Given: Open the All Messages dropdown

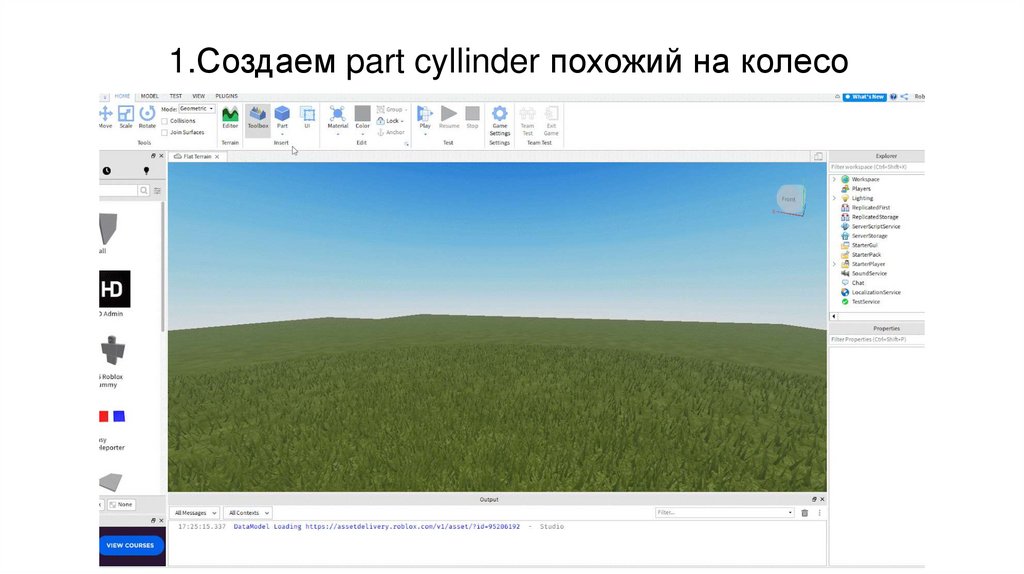Looking at the screenshot, I should (195, 513).
